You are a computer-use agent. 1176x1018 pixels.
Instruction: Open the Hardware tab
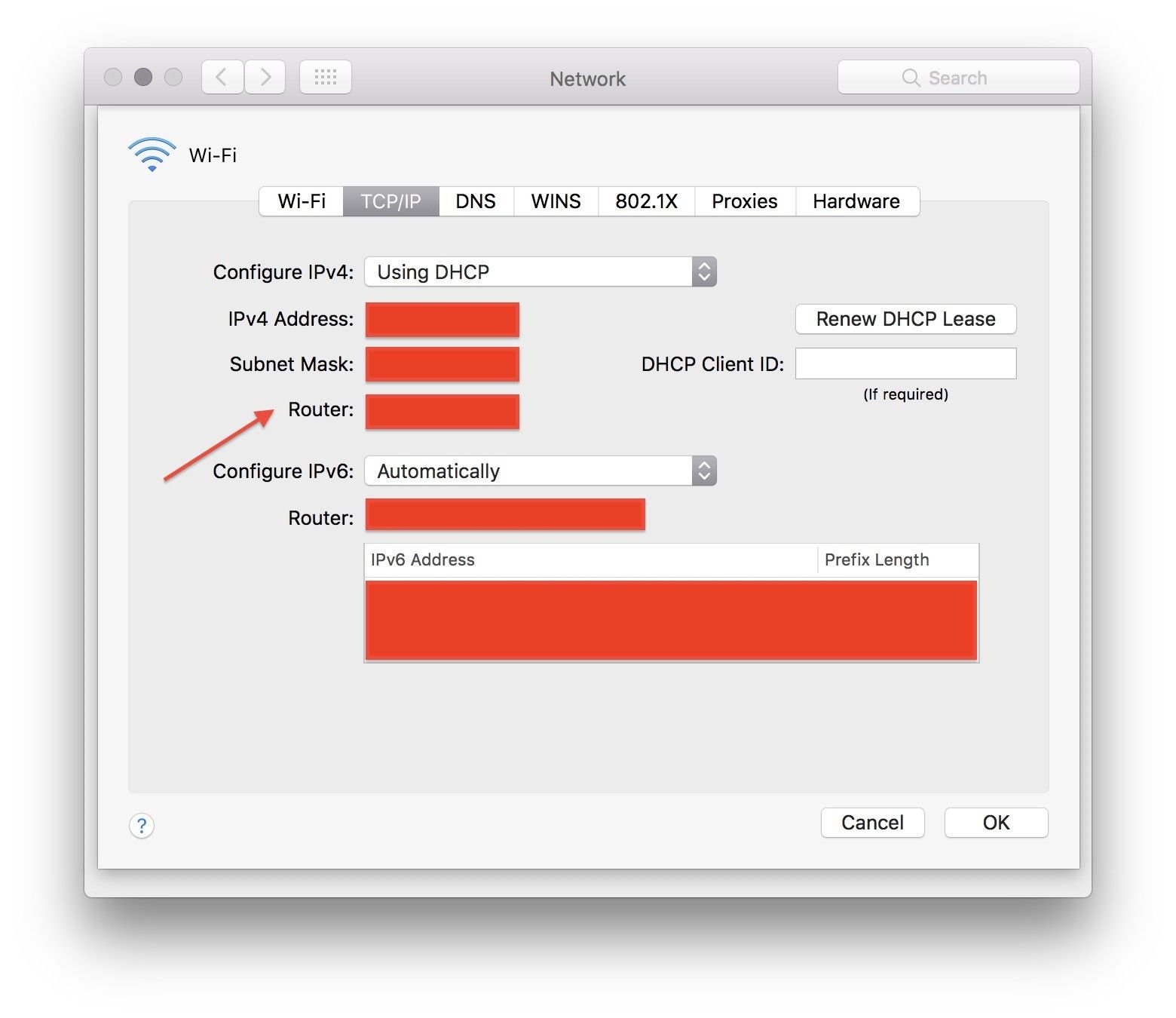(x=856, y=201)
